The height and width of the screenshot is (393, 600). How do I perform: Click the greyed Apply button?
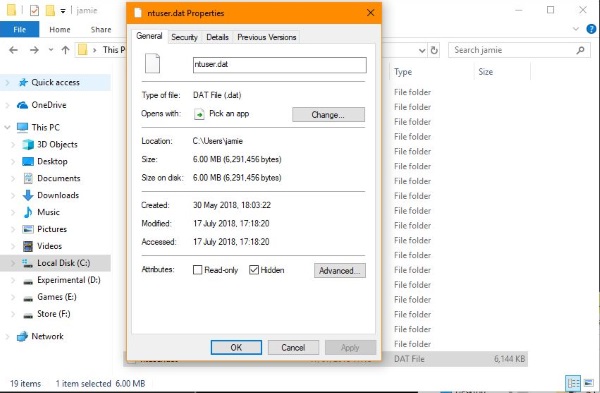tap(350, 347)
